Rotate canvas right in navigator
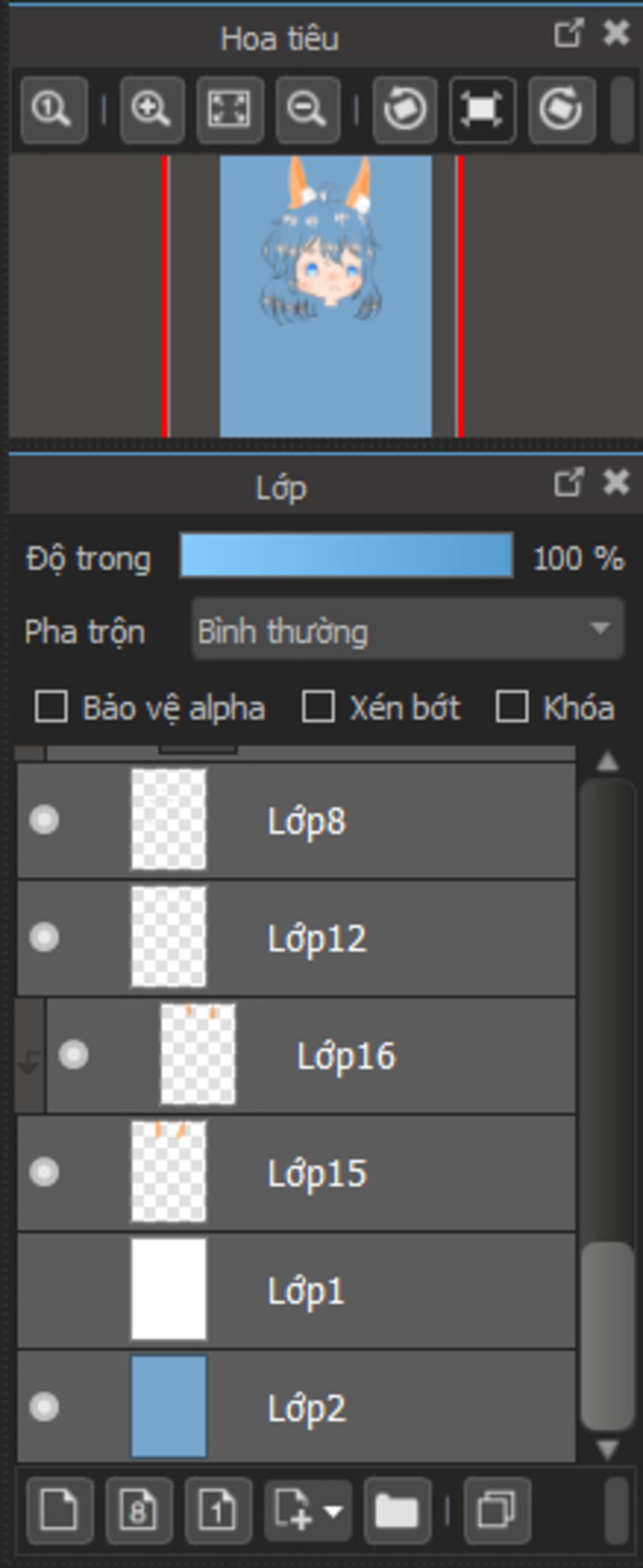The width and height of the screenshot is (643, 1568). click(x=561, y=110)
